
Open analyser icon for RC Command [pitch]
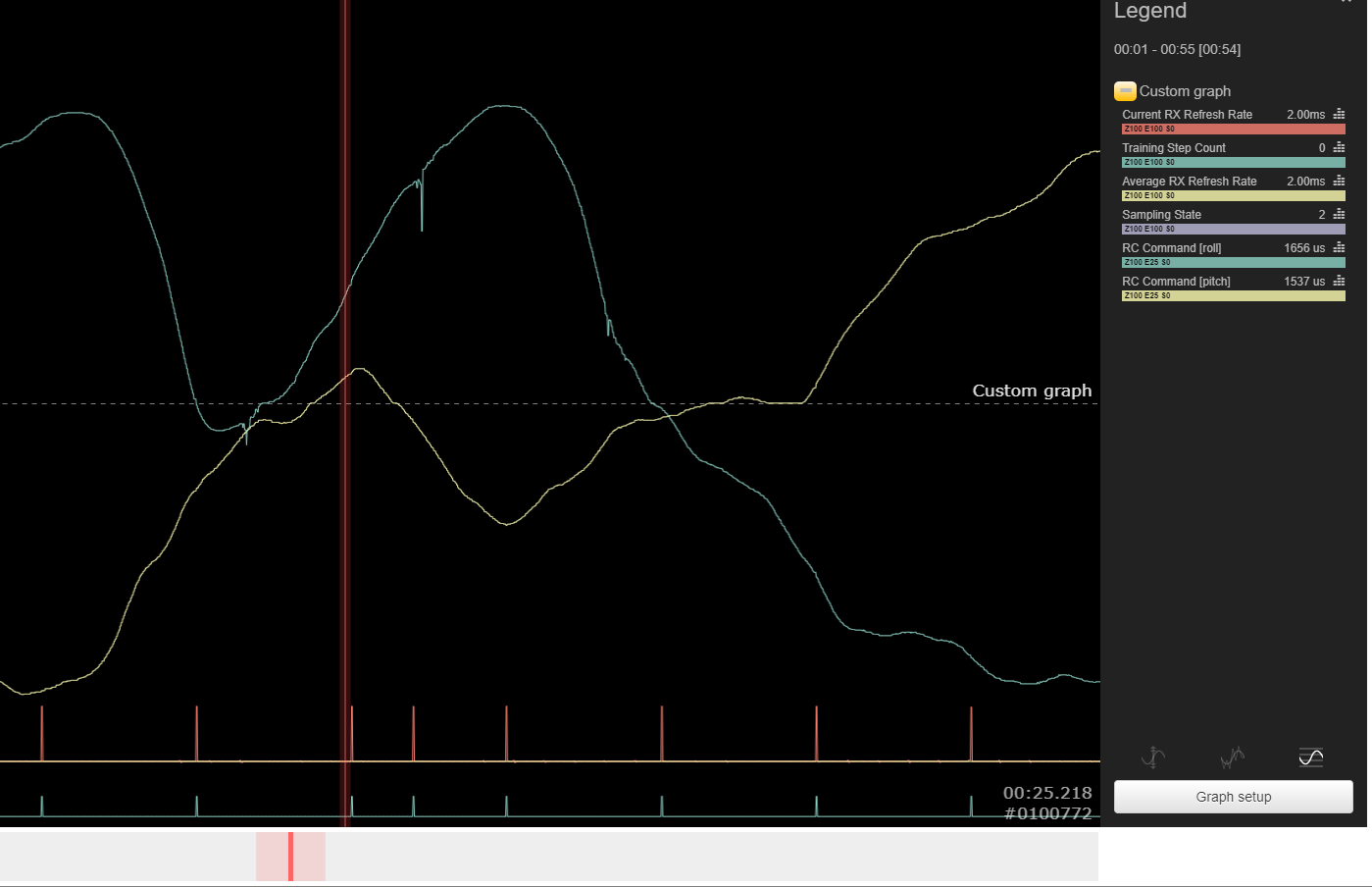tap(1339, 282)
